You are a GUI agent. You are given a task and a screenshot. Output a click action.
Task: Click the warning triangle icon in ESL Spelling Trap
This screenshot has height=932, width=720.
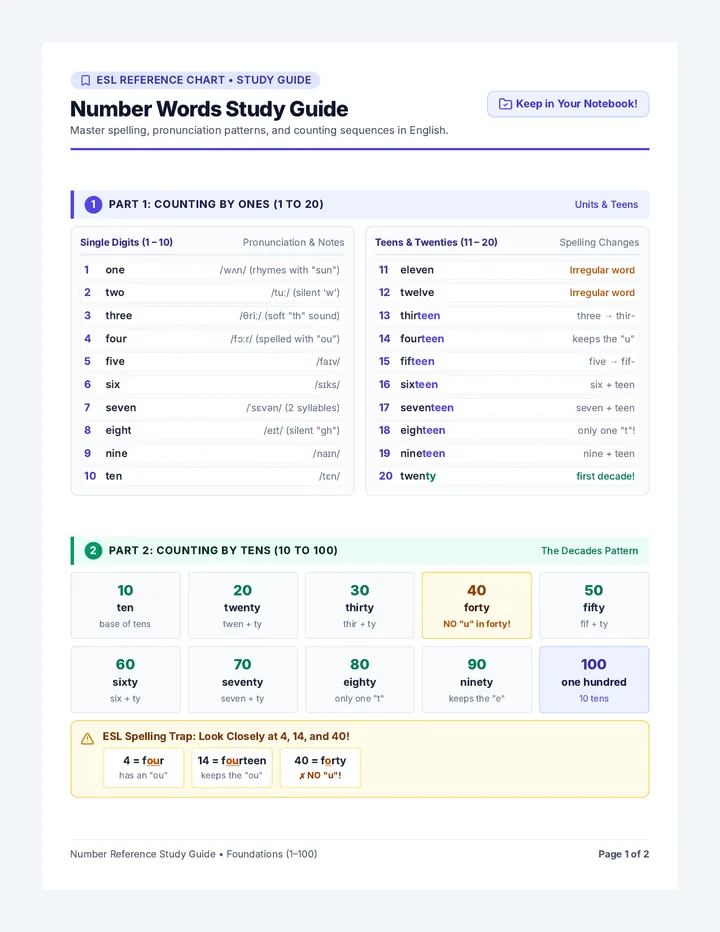87,739
